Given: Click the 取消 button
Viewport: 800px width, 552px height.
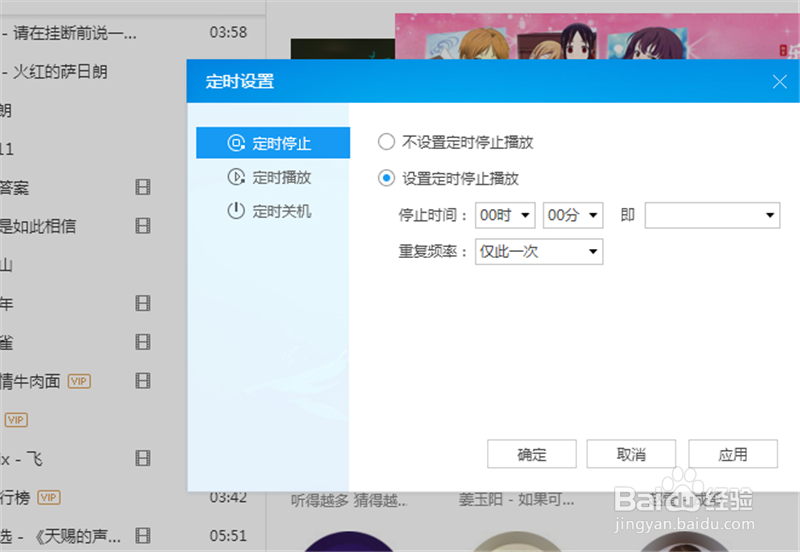Looking at the screenshot, I should pyautogui.click(x=631, y=454).
